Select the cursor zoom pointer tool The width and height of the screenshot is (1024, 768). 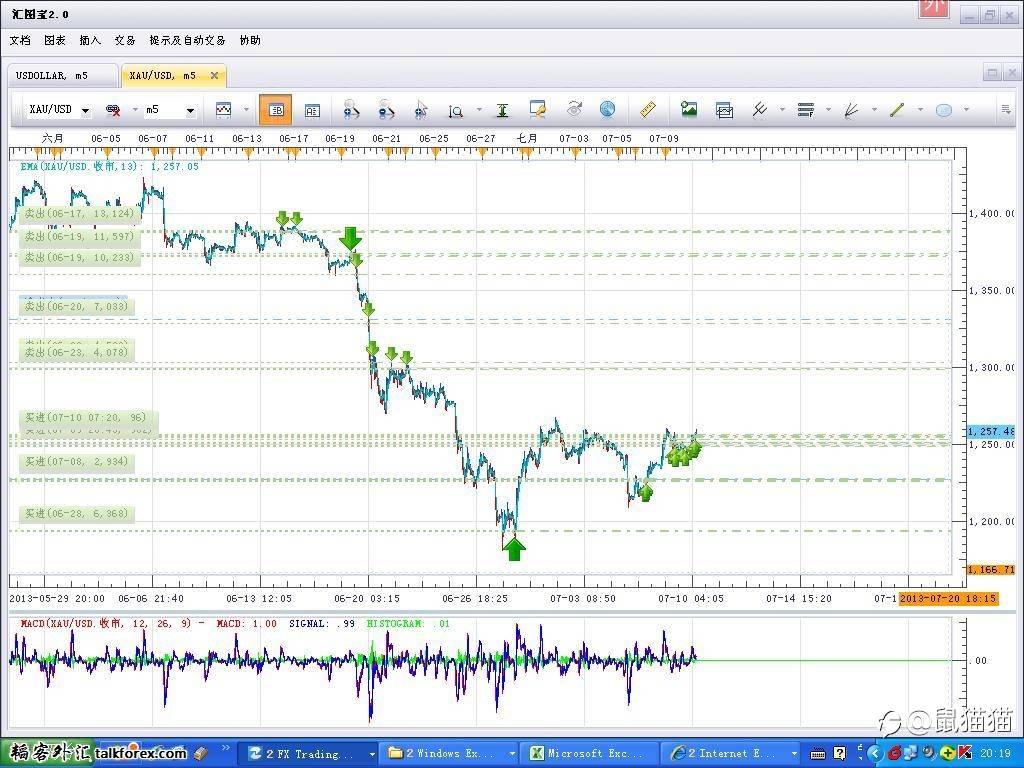coord(421,110)
